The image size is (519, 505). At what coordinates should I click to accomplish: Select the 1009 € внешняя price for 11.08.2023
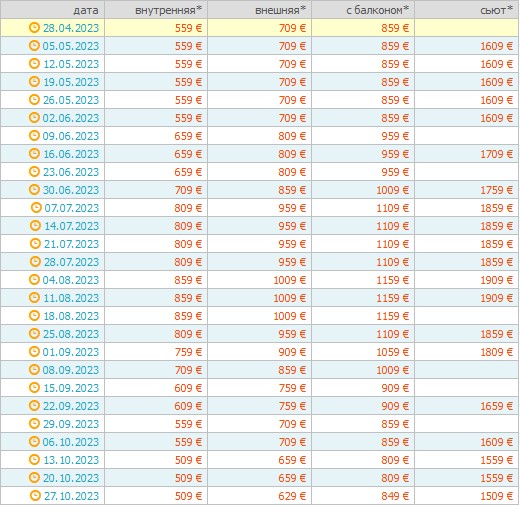289,298
